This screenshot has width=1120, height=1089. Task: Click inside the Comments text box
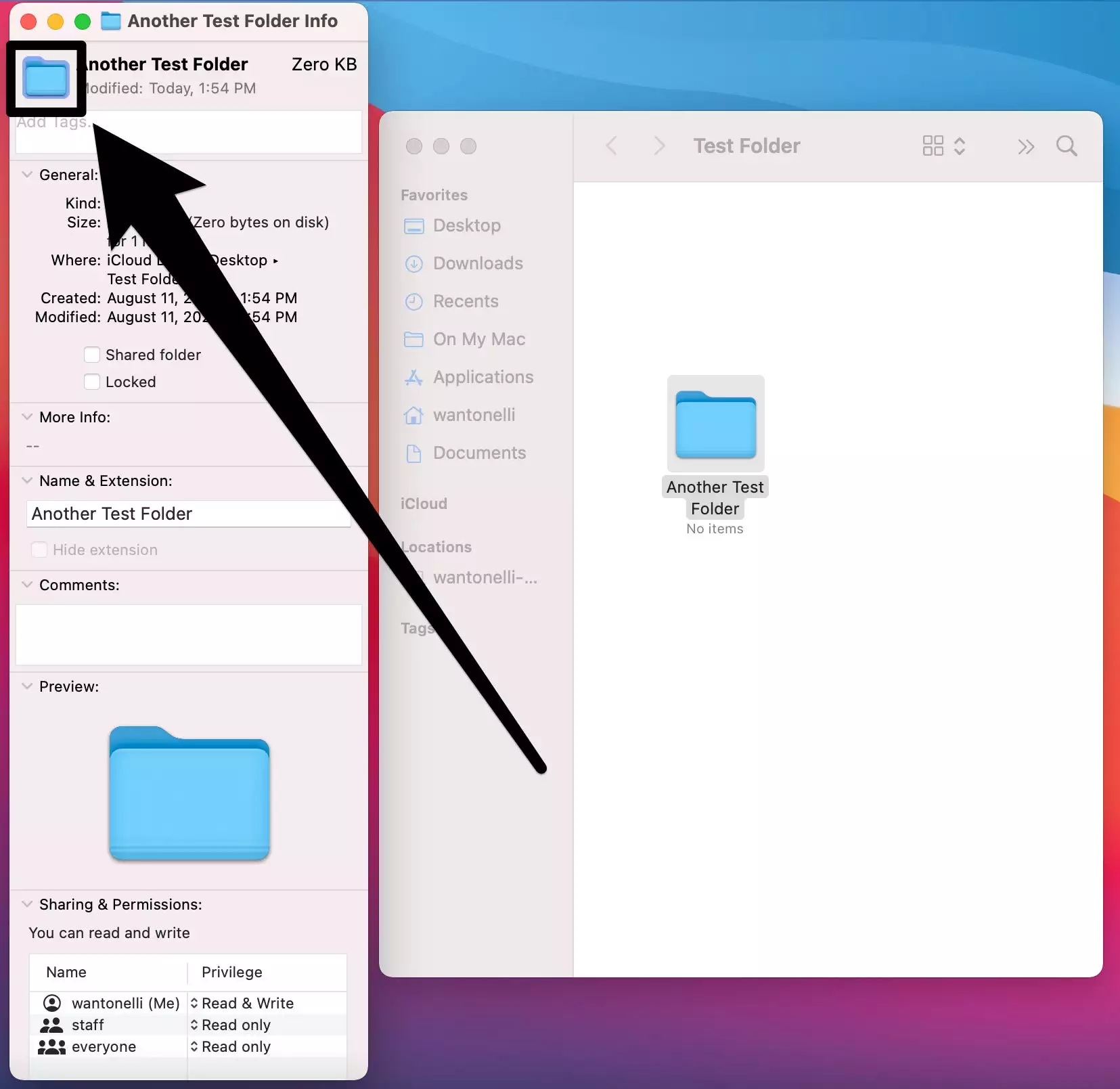point(188,634)
